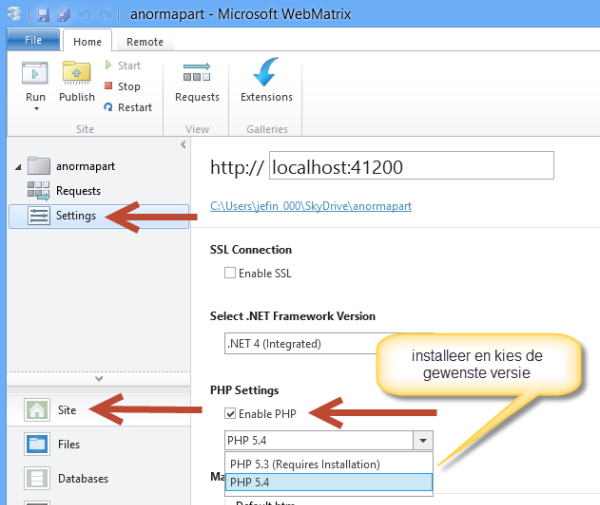Open Requests in the site tree
The image size is (600, 505).
[x=64, y=191]
